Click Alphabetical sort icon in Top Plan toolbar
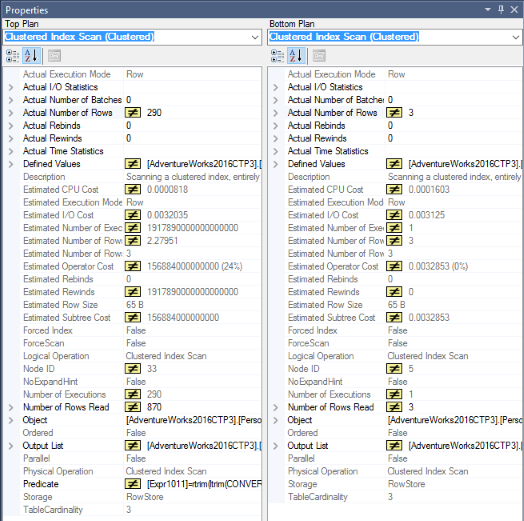524x521 pixels. pos(31,56)
